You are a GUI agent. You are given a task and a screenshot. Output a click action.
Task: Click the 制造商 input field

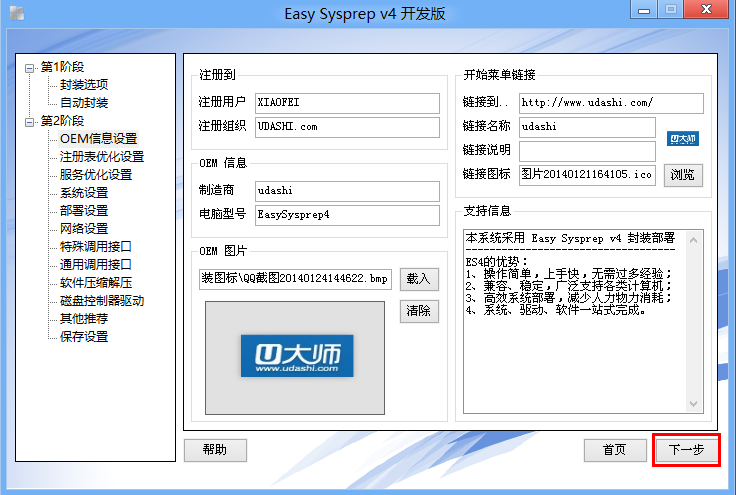tap(346, 190)
